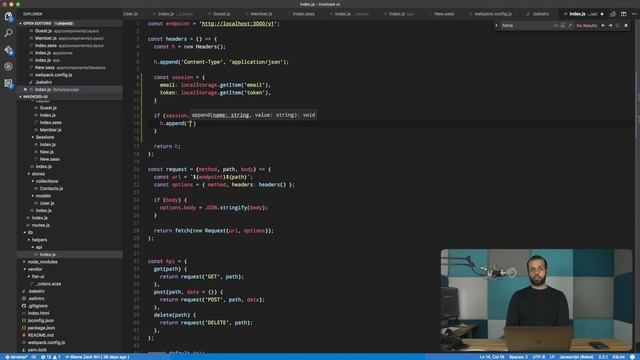Open errors and warnings count in the status bar

51,357
